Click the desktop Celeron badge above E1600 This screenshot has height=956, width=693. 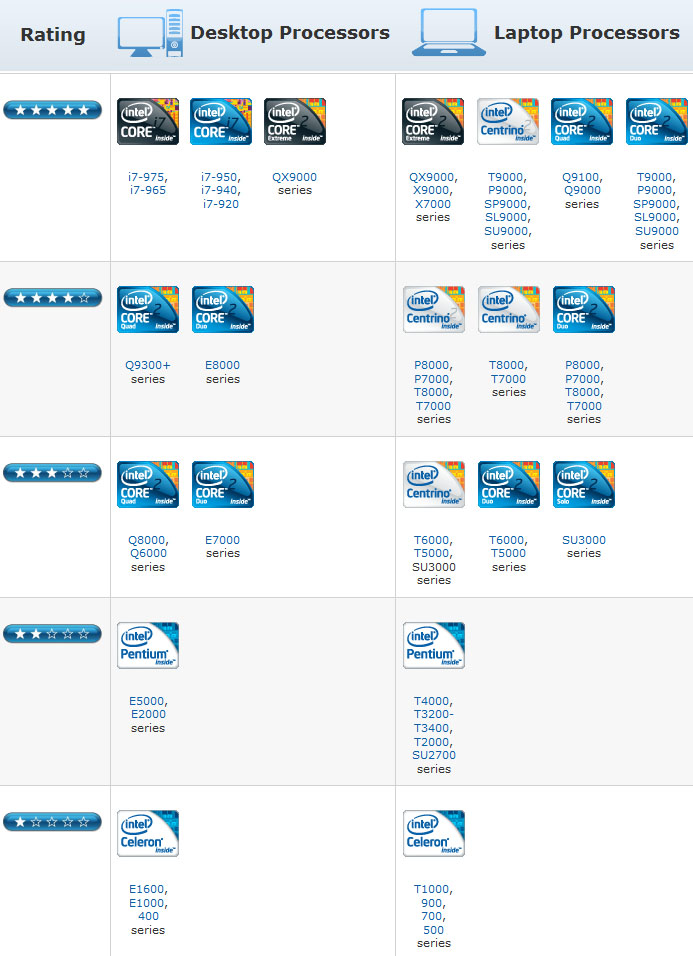(x=148, y=833)
